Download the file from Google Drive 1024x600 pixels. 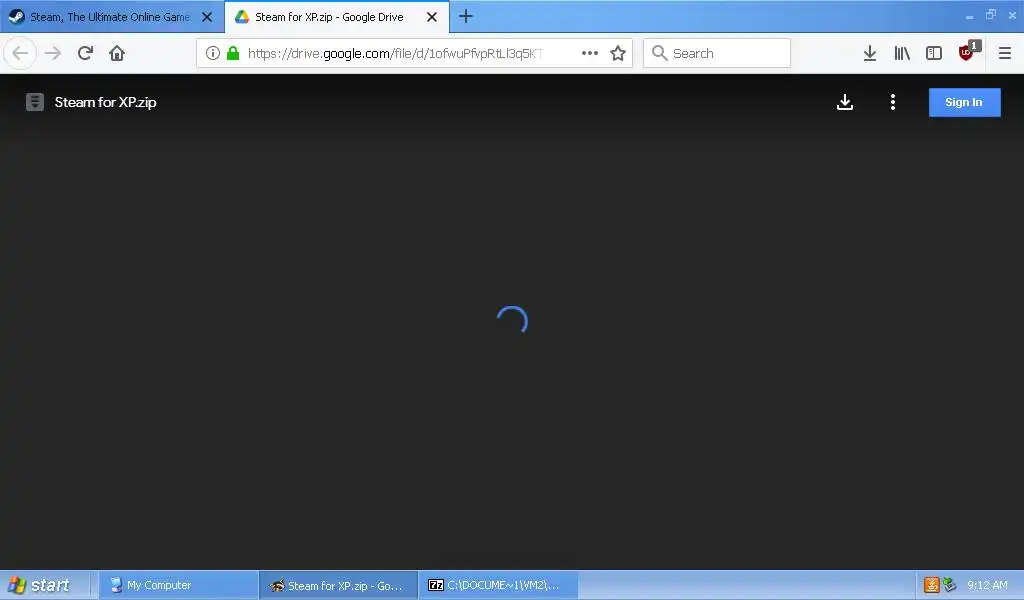pyautogui.click(x=845, y=102)
